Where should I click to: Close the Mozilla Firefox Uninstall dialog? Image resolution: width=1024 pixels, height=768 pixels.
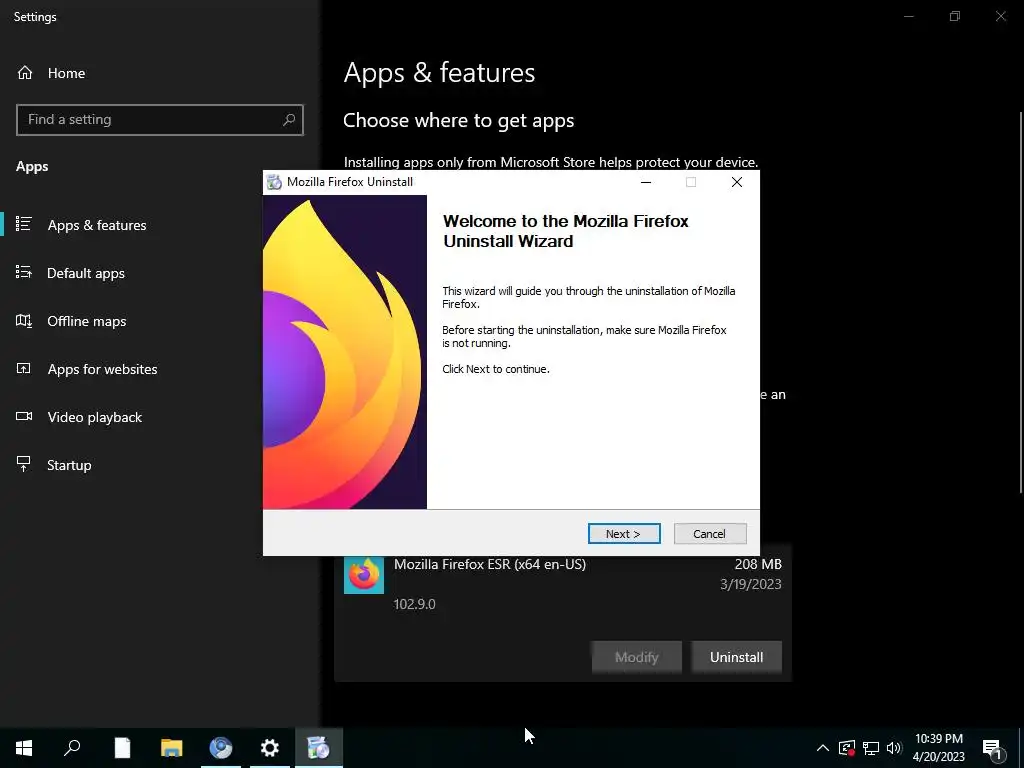coord(737,182)
